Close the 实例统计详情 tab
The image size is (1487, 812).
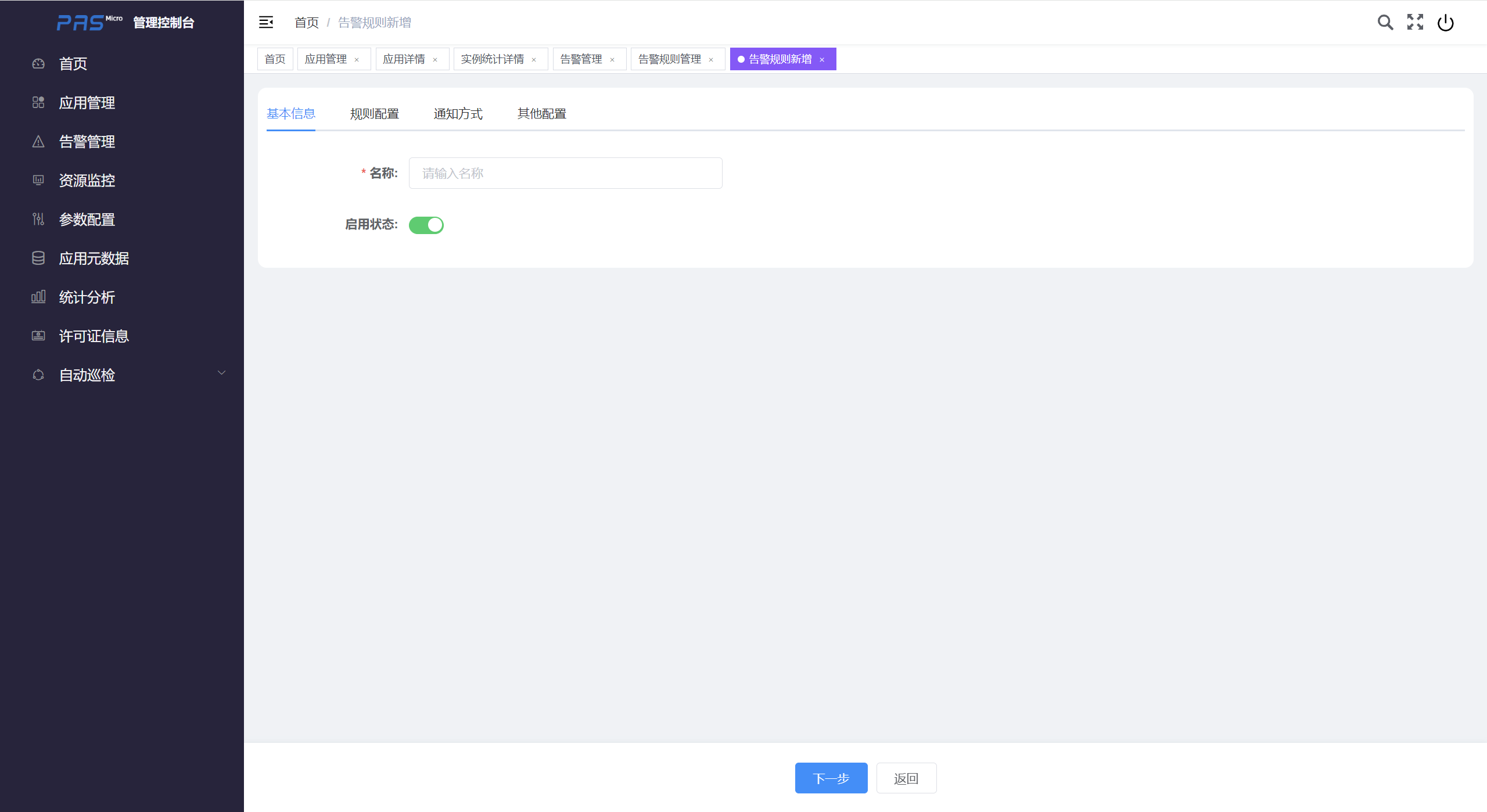(534, 60)
